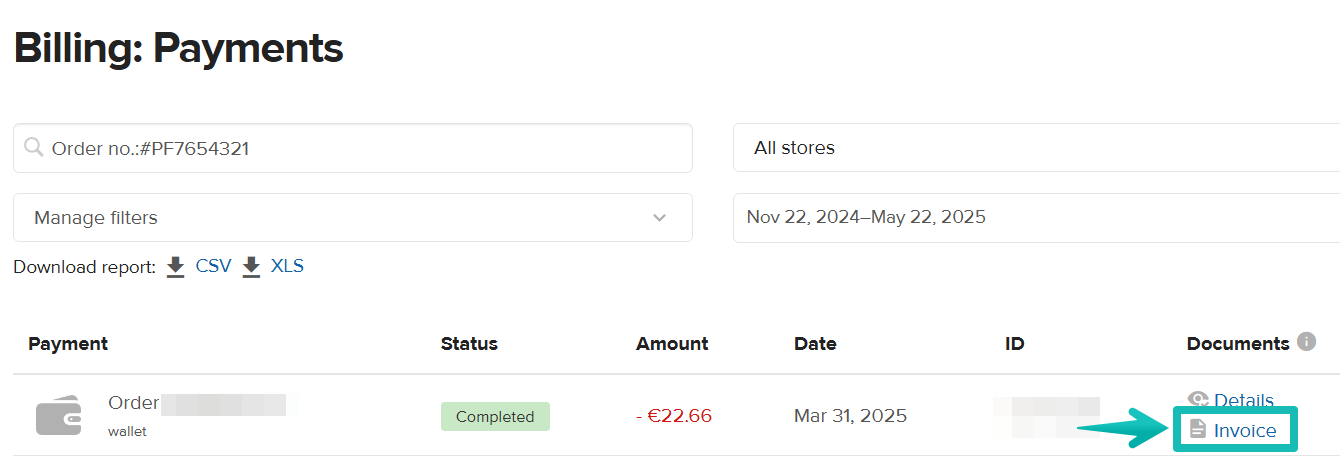The image size is (1340, 460).
Task: Click the wallet payment icon
Action: pyautogui.click(x=58, y=416)
